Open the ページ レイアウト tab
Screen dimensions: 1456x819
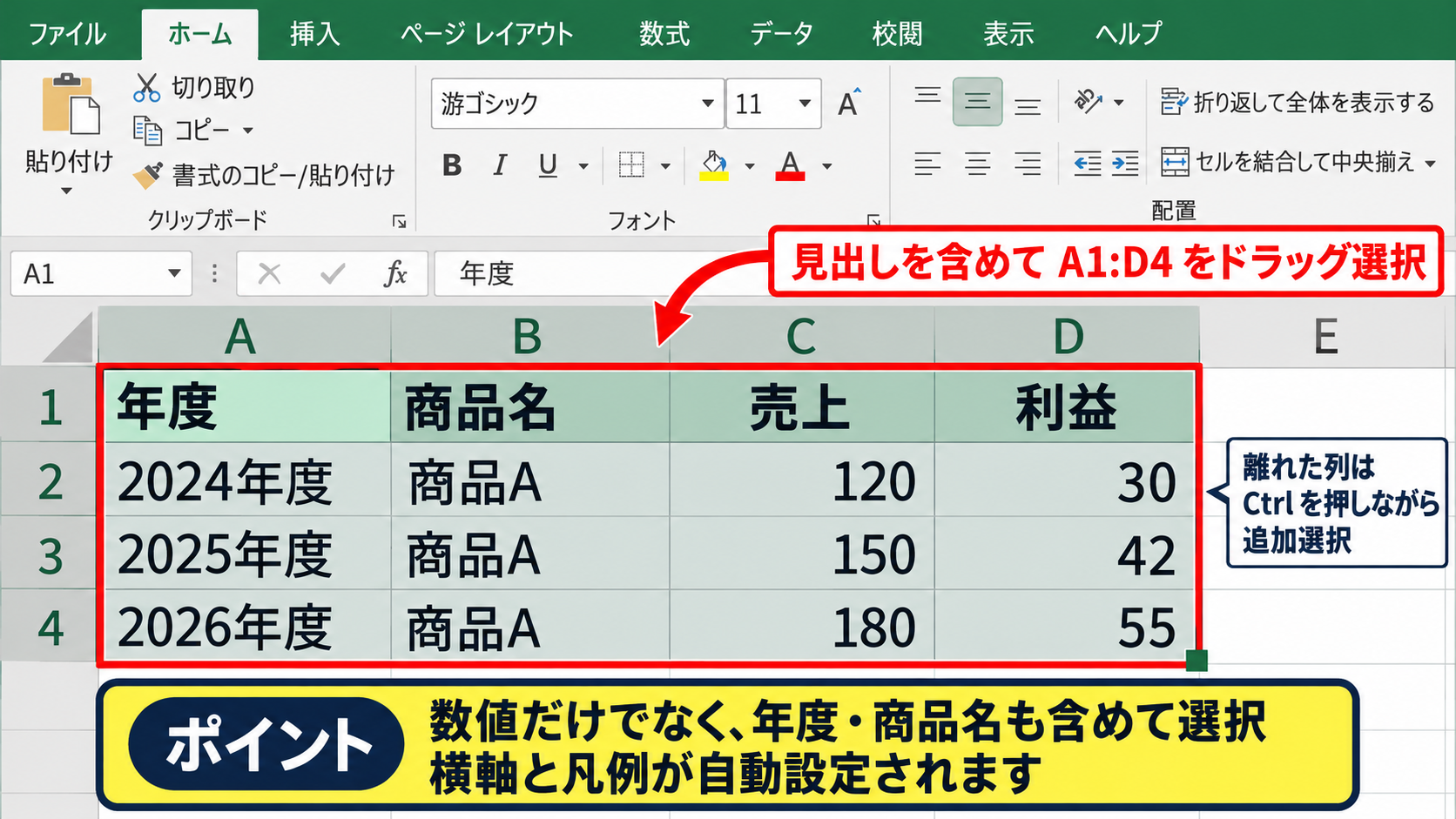click(x=487, y=34)
